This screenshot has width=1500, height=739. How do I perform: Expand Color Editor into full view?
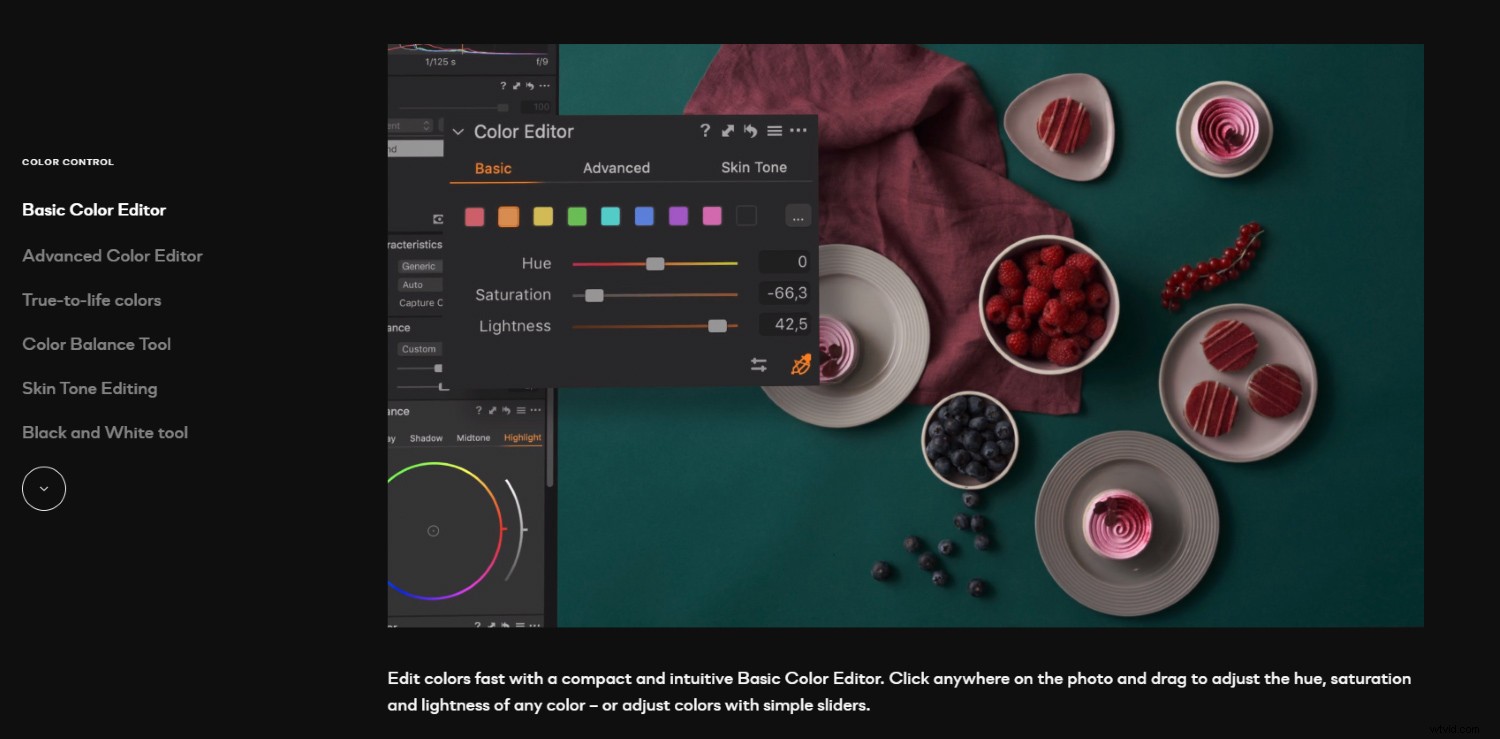(727, 131)
